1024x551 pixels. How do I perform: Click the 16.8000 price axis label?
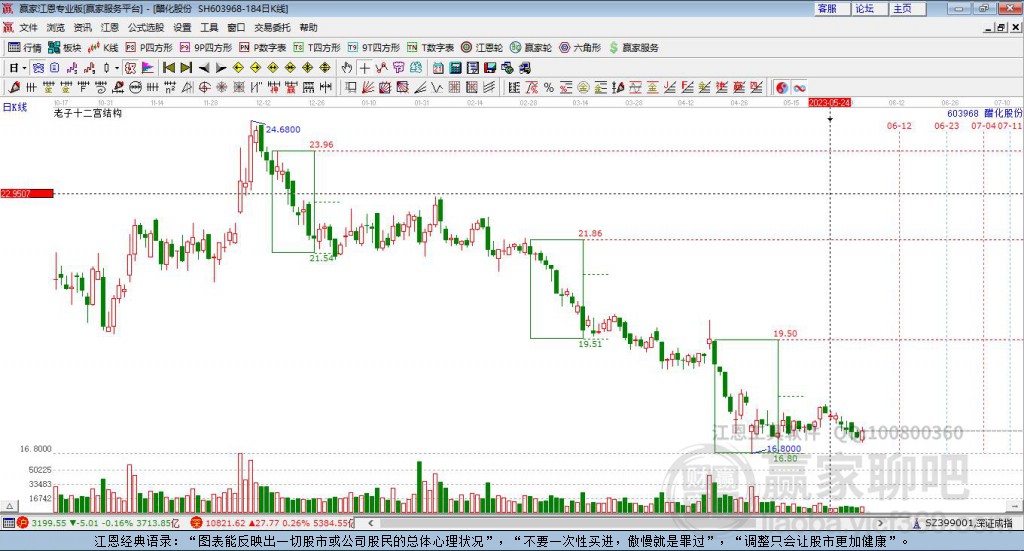point(35,449)
